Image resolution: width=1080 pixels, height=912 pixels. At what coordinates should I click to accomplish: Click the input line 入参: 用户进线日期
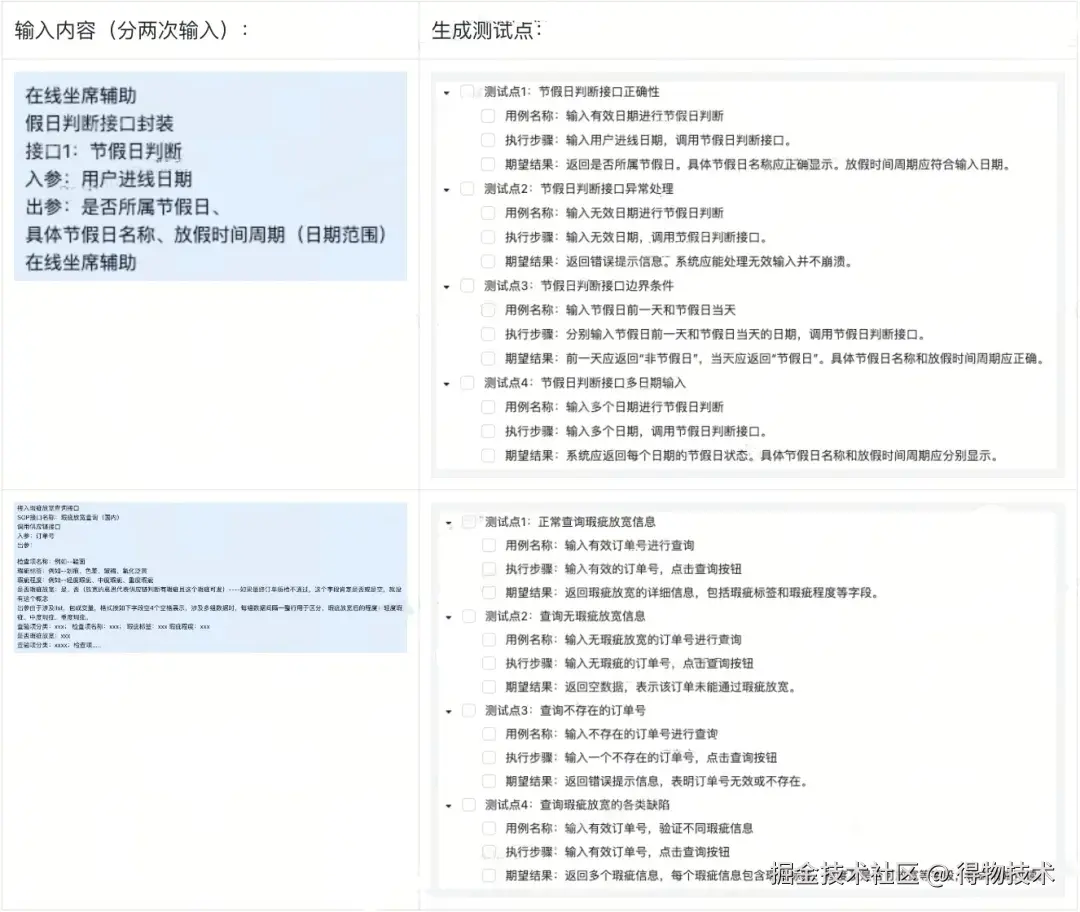pyautogui.click(x=109, y=179)
